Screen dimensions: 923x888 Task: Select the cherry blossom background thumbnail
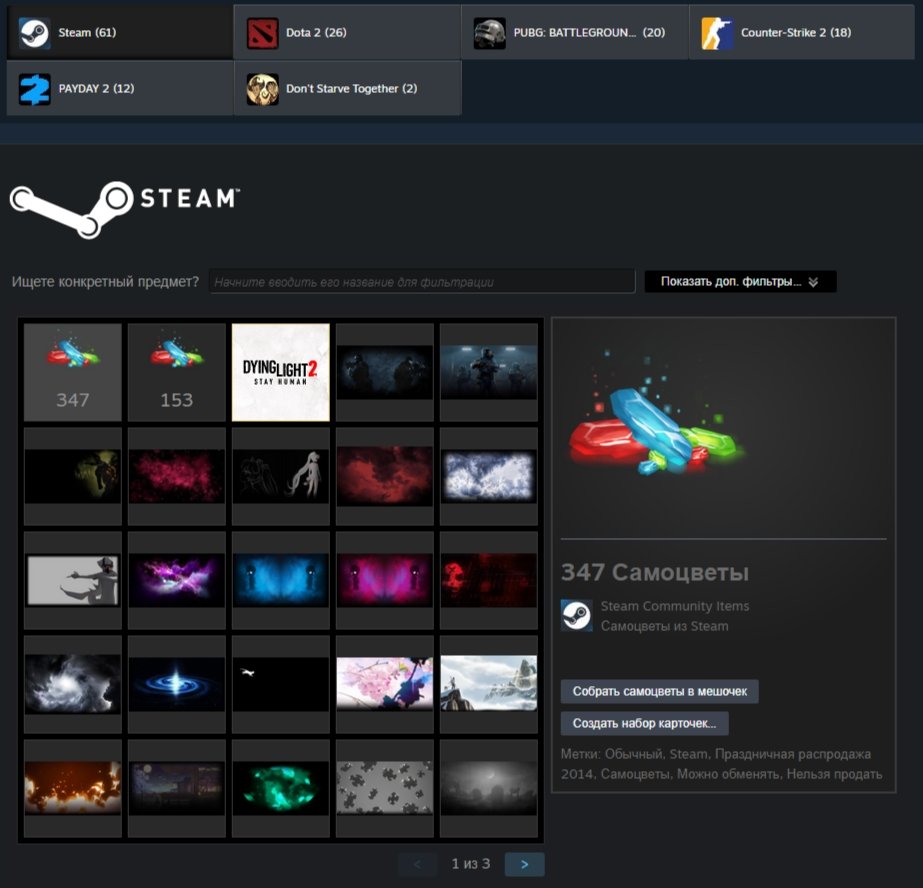[x=385, y=684]
